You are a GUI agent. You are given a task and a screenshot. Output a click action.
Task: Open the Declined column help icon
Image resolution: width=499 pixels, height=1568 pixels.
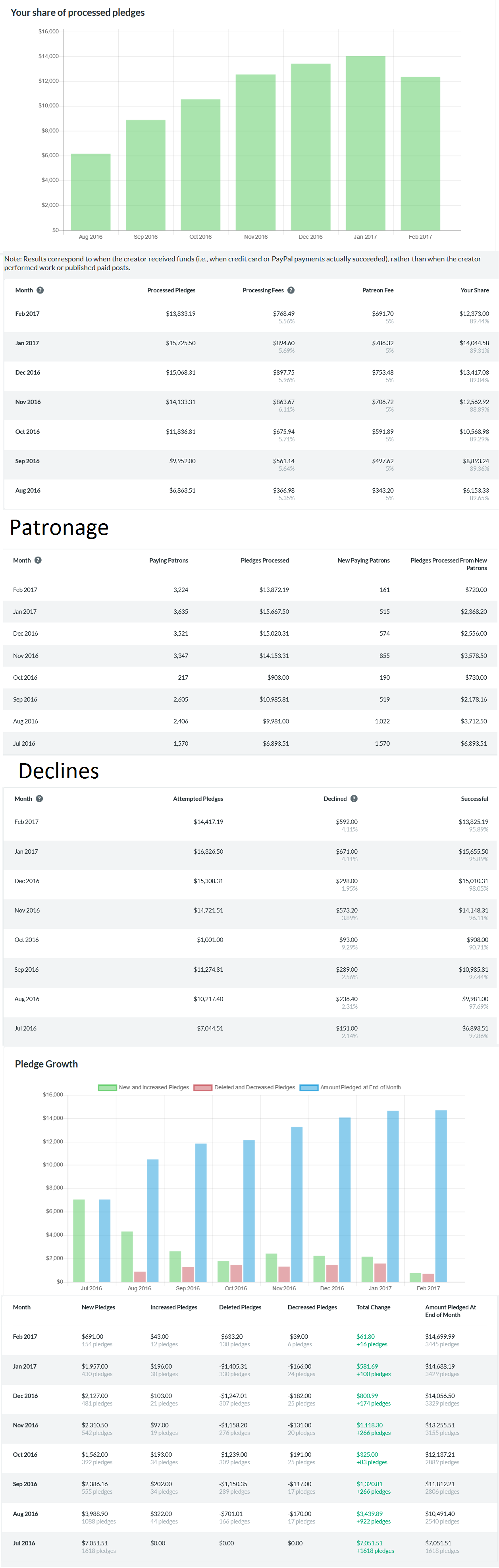(354, 799)
